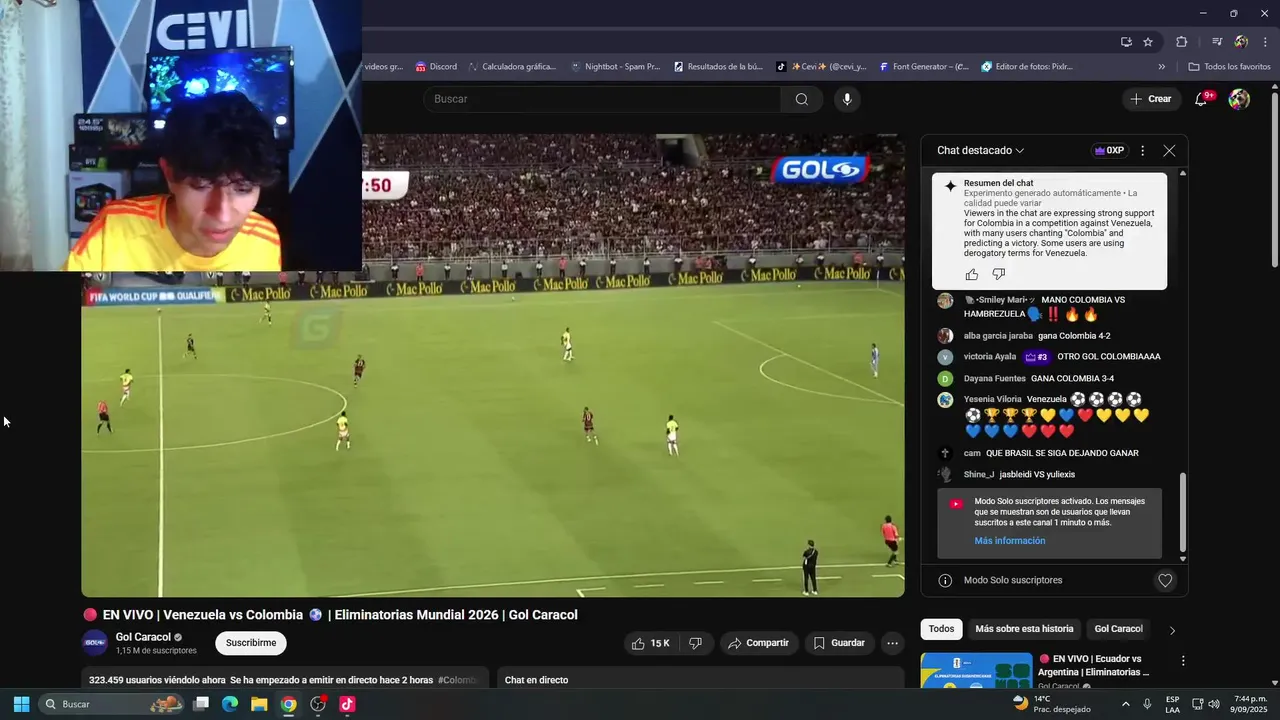
Task: Click the subscribers-only mode info icon
Action: [x=945, y=580]
